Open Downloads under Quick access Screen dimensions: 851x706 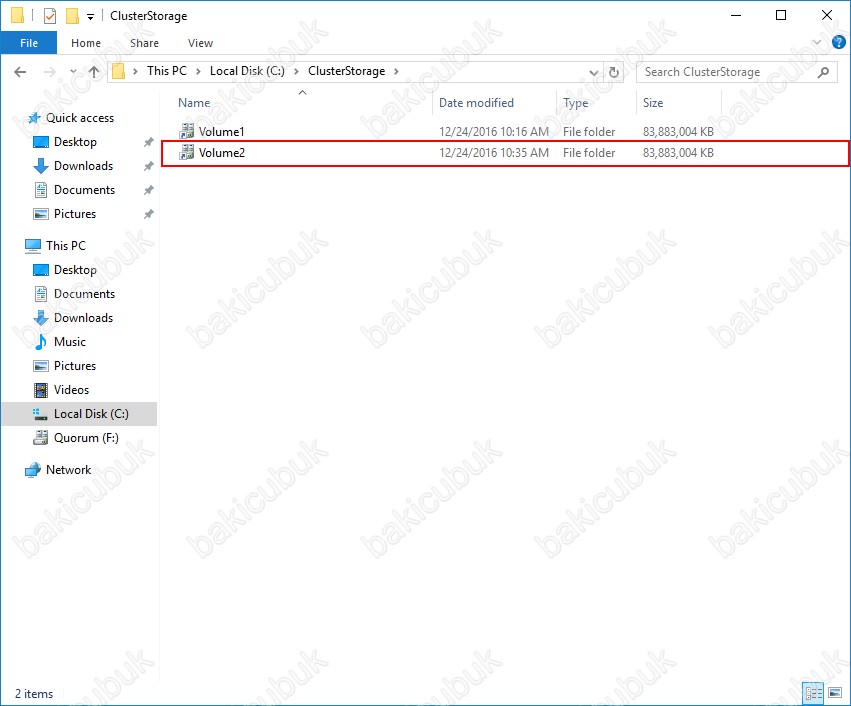click(83, 166)
